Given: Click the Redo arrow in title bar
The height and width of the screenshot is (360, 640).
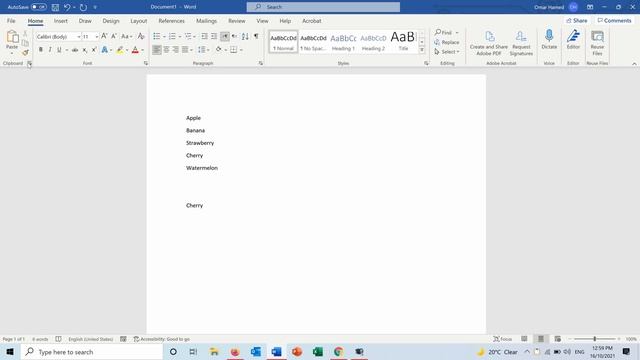Looking at the screenshot, I should (x=83, y=7).
